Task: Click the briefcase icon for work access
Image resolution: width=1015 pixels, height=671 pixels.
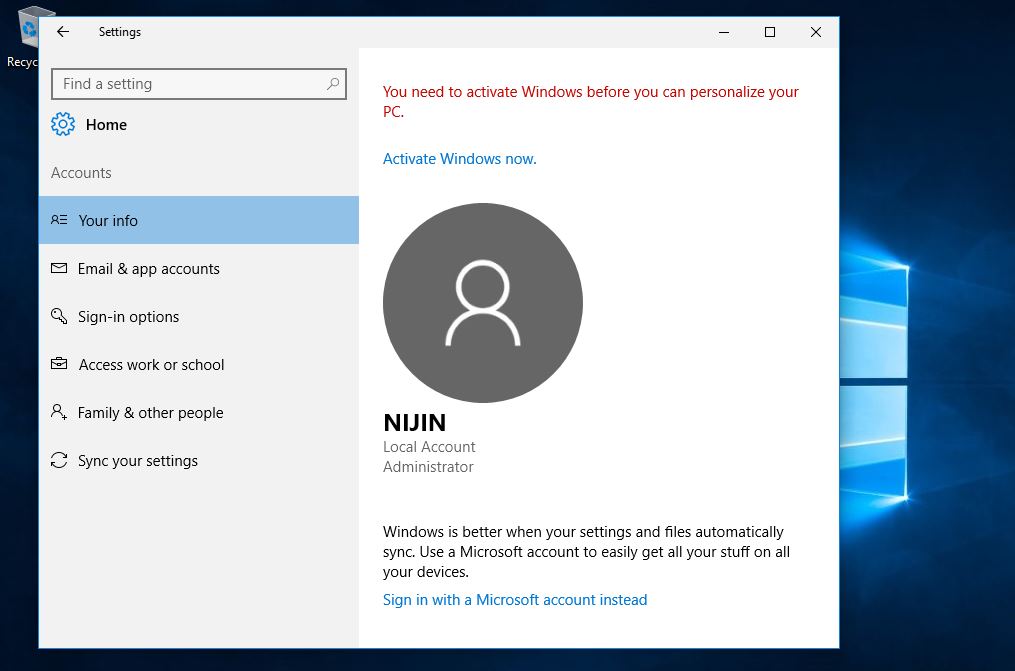Action: (59, 364)
